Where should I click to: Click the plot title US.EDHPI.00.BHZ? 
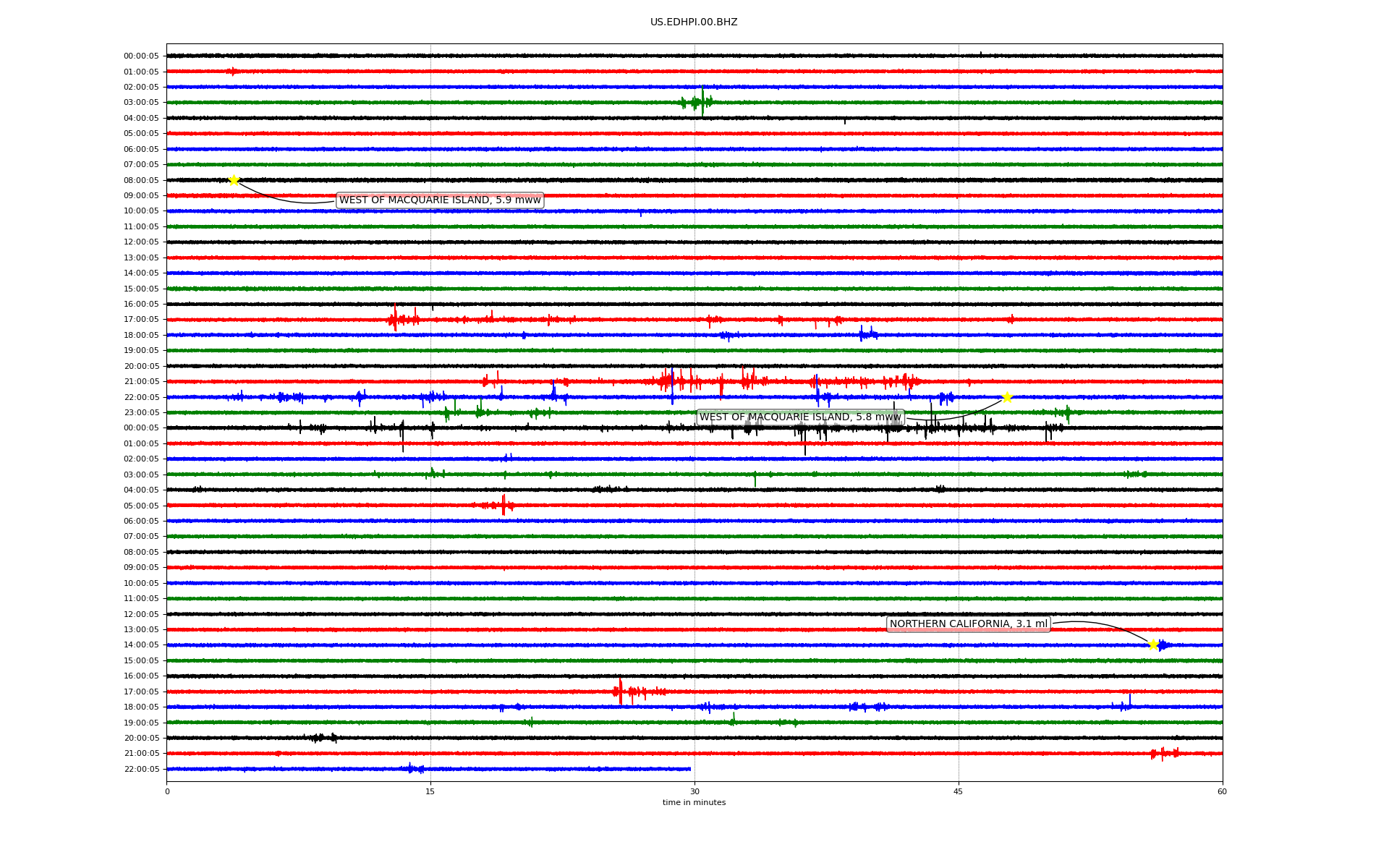pos(694,22)
